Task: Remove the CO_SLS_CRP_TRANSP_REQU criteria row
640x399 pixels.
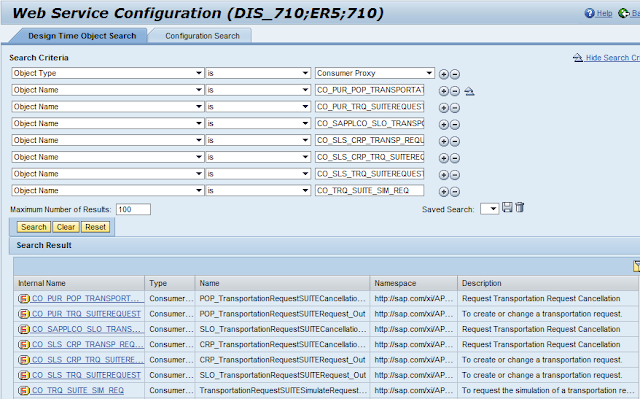Action: [x=455, y=141]
